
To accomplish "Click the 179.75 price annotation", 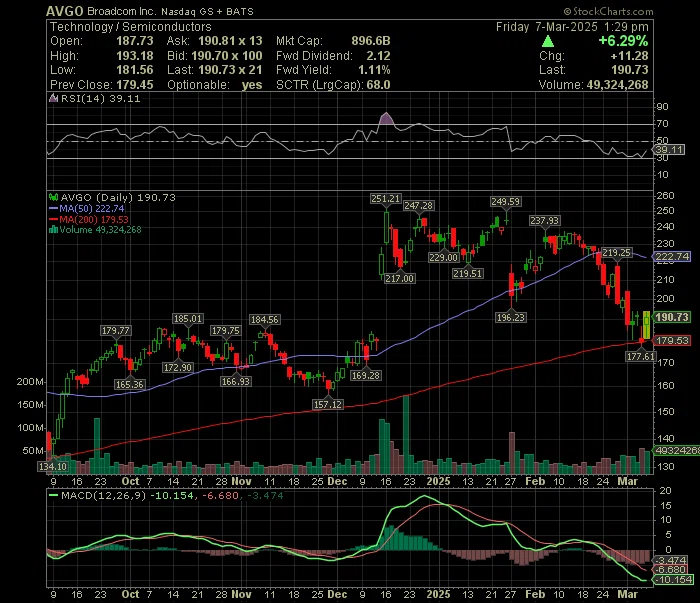I will (x=226, y=331).
